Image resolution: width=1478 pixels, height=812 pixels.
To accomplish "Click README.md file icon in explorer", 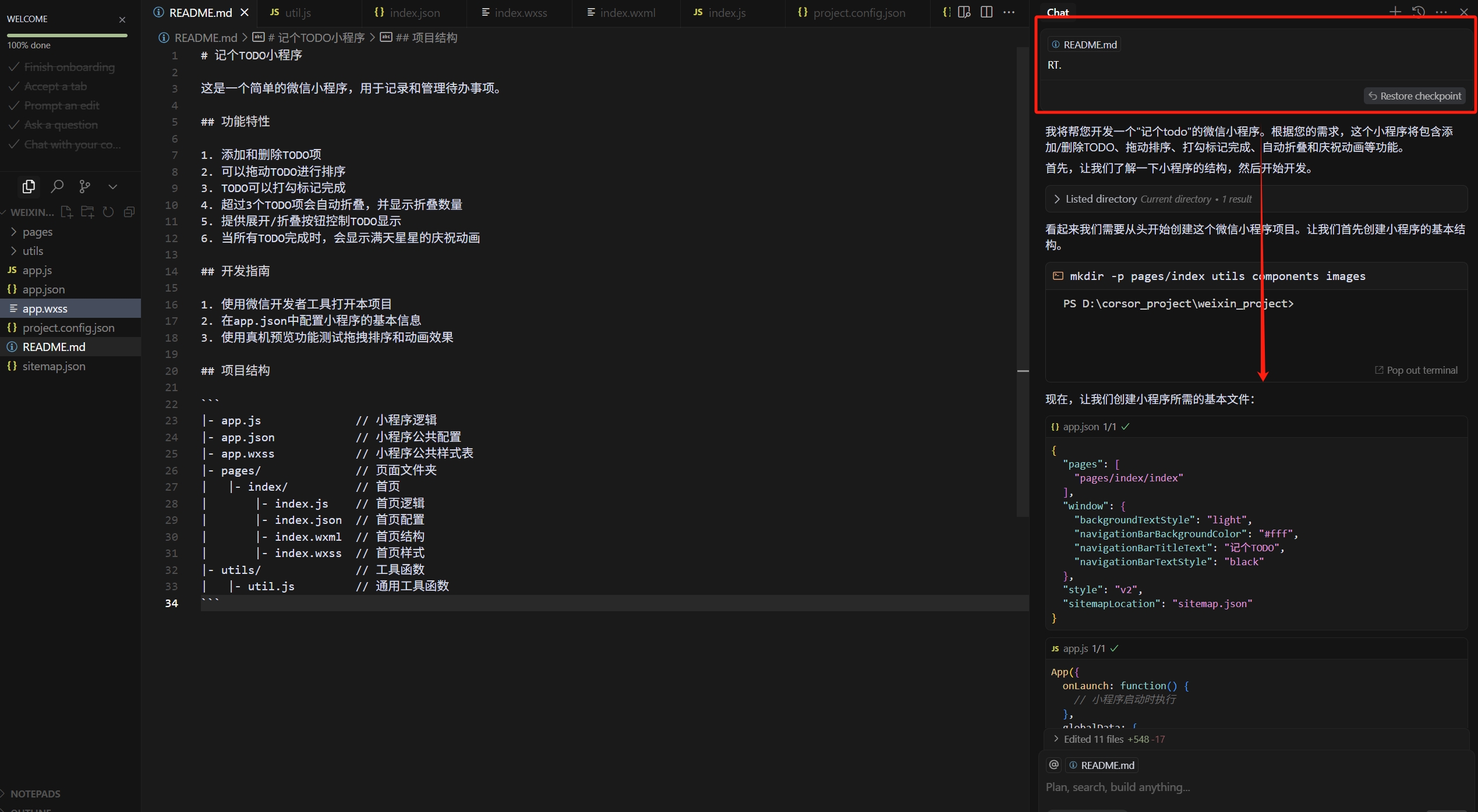I will 12,347.
